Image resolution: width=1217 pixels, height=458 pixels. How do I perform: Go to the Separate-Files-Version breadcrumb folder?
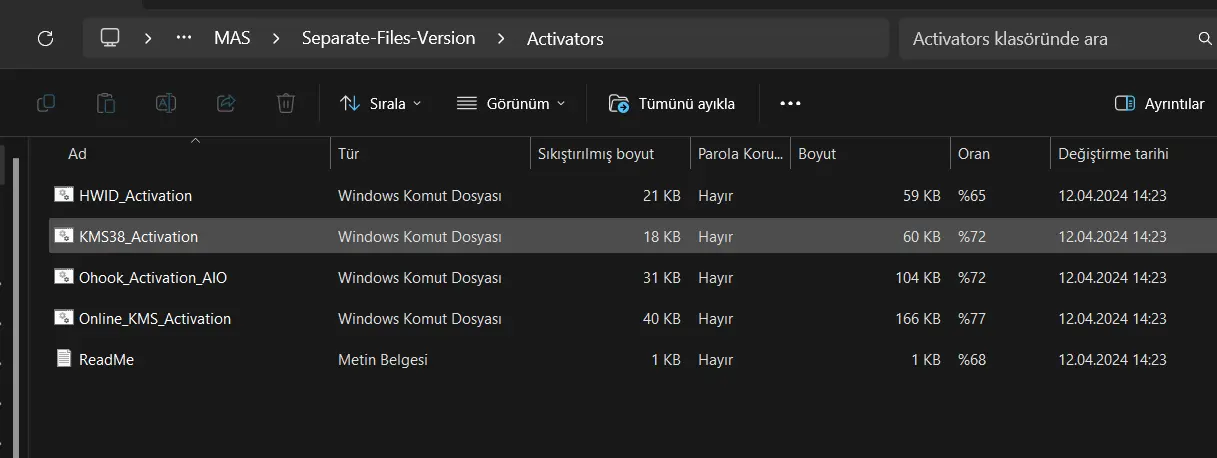pos(389,39)
